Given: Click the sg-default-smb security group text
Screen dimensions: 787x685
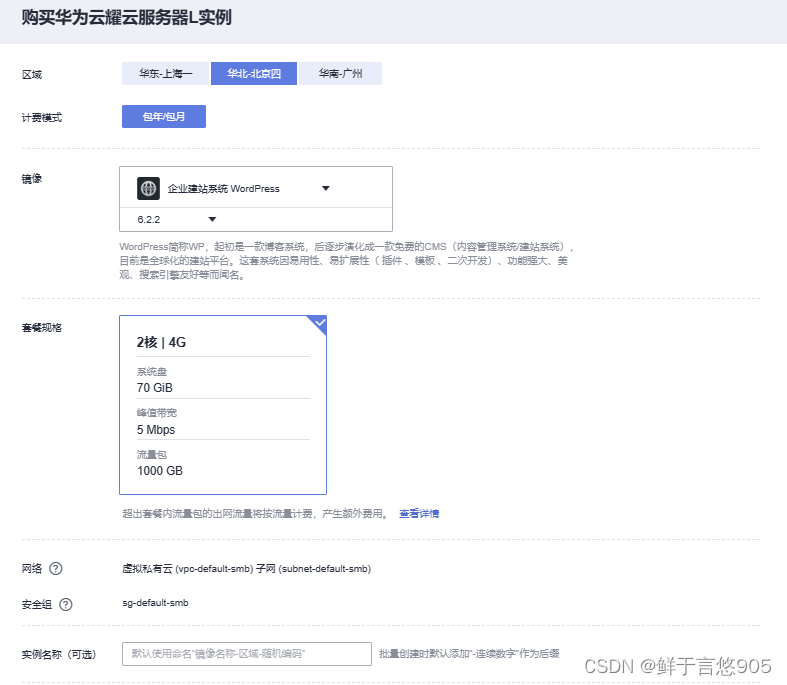Looking at the screenshot, I should click(x=156, y=603).
